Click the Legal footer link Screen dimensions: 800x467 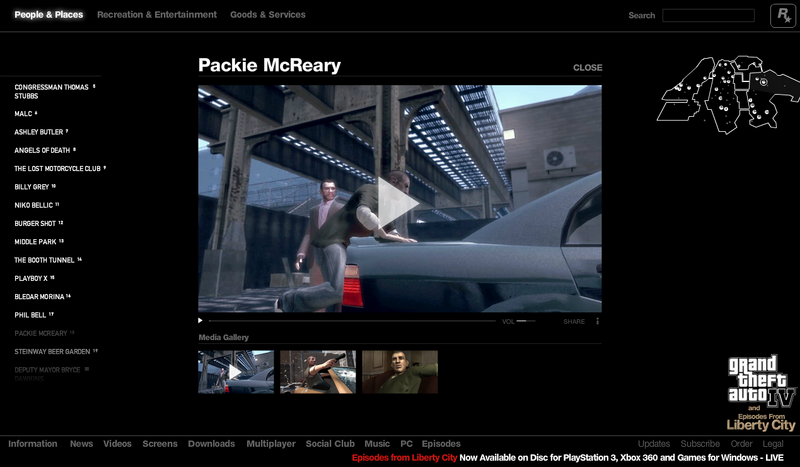coord(773,444)
